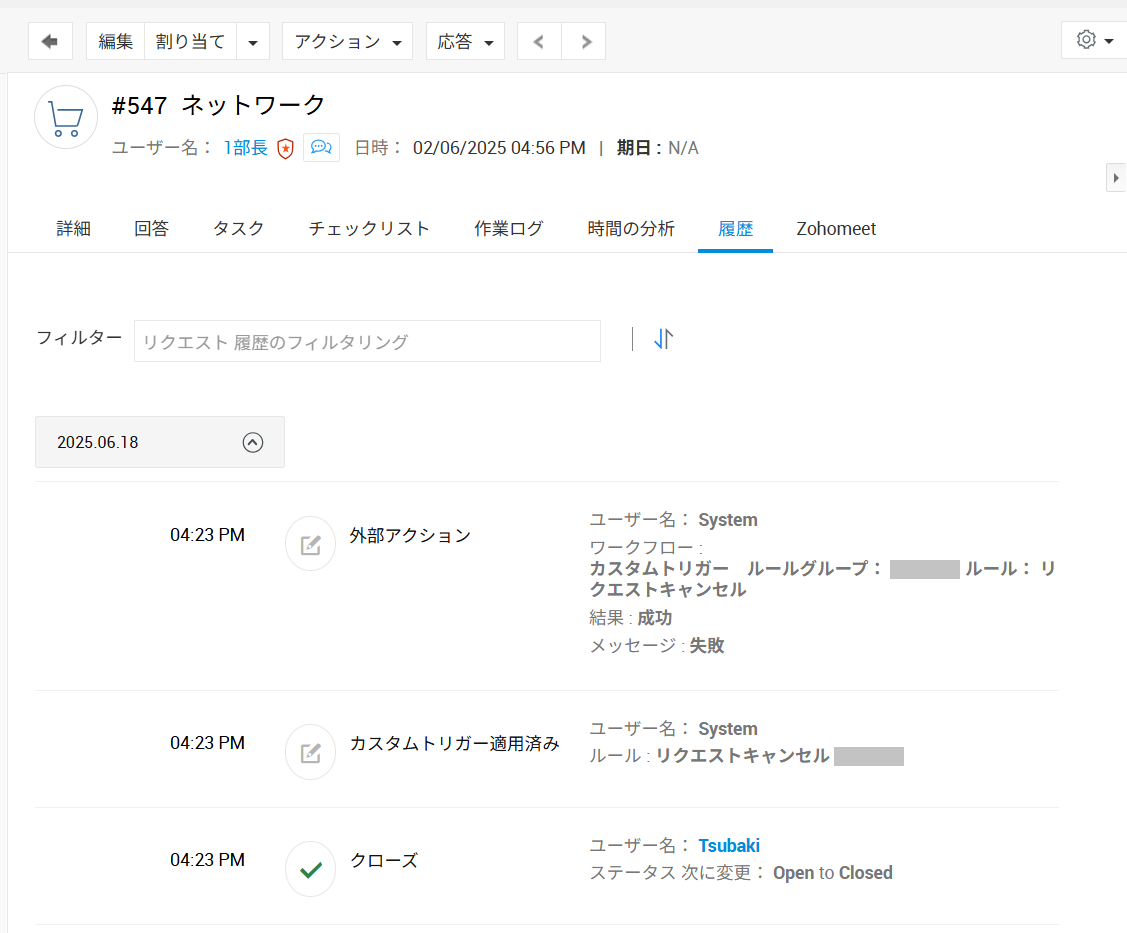Viewport: 1127px width, 933px height.
Task: Click the back arrow icon
Action: [50, 41]
